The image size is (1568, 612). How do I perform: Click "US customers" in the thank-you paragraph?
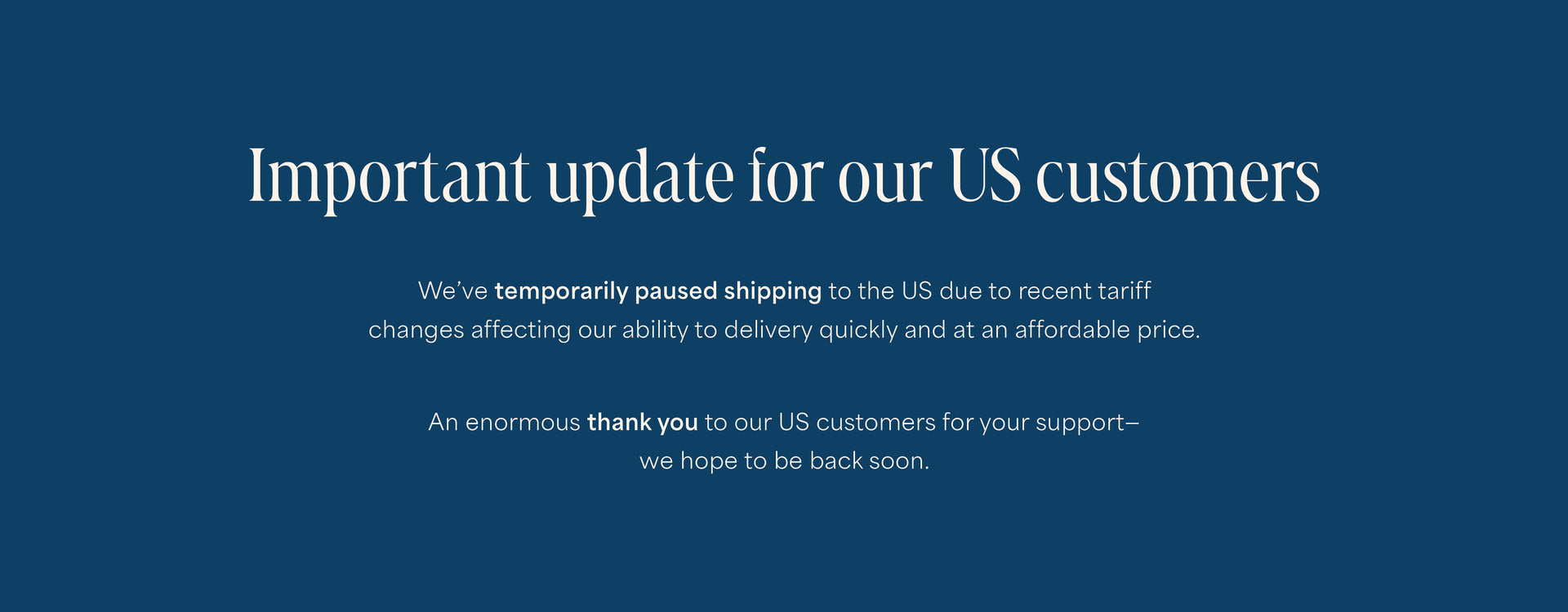pos(856,423)
